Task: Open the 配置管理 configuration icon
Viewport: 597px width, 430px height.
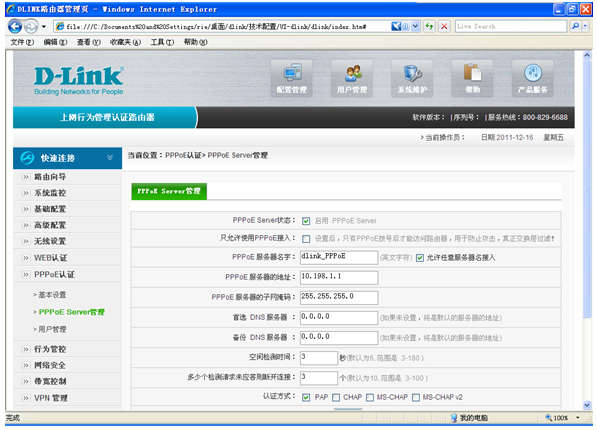Action: pyautogui.click(x=292, y=78)
